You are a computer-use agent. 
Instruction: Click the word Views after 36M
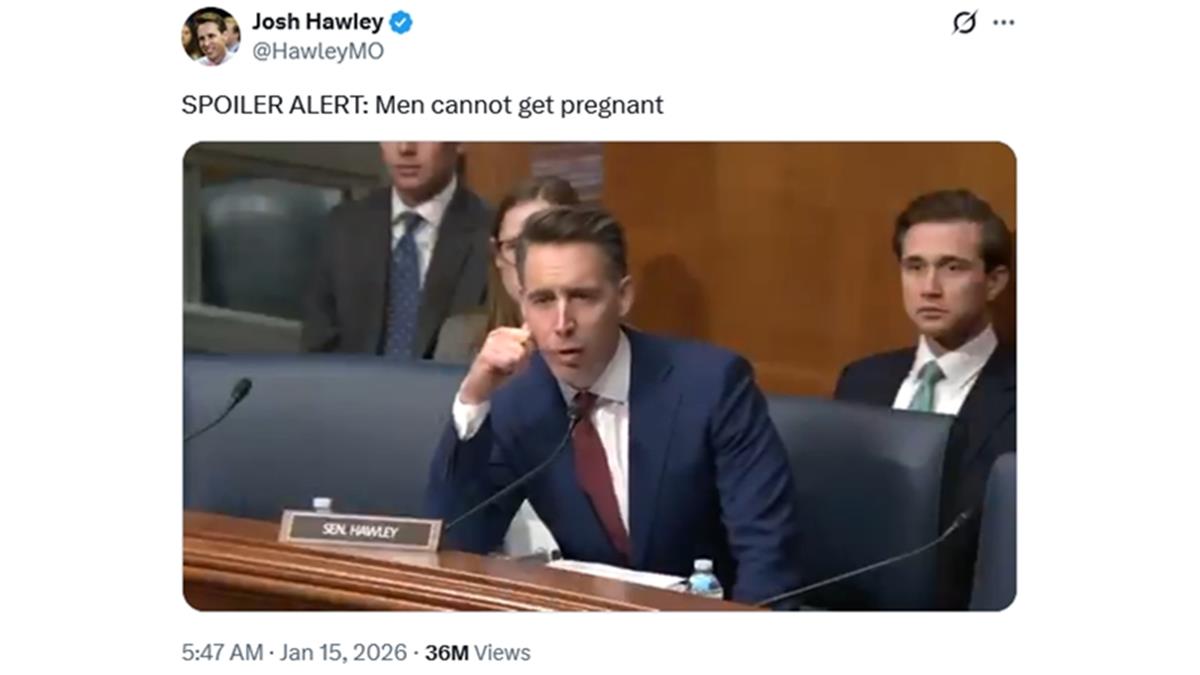click(x=502, y=653)
